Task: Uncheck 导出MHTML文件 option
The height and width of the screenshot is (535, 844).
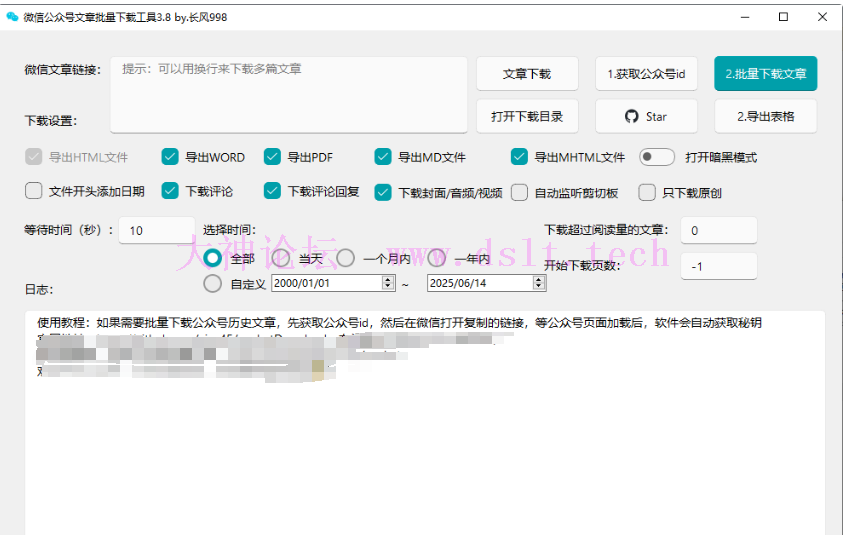Action: pyautogui.click(x=519, y=157)
